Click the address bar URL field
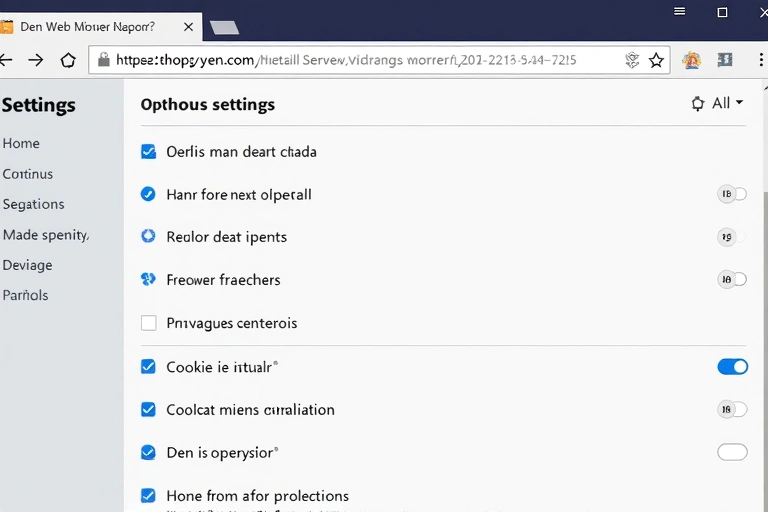The width and height of the screenshot is (768, 512). point(379,60)
